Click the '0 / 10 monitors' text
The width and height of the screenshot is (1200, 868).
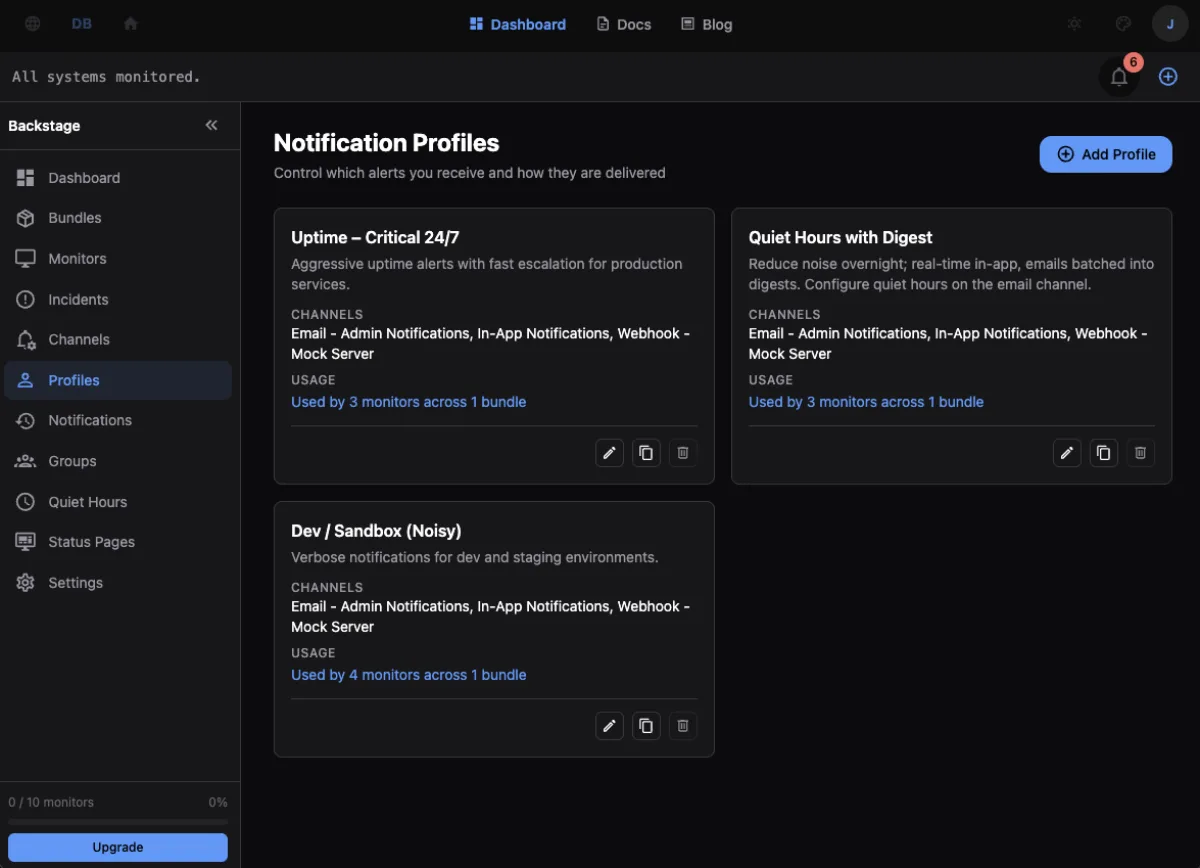(51, 802)
